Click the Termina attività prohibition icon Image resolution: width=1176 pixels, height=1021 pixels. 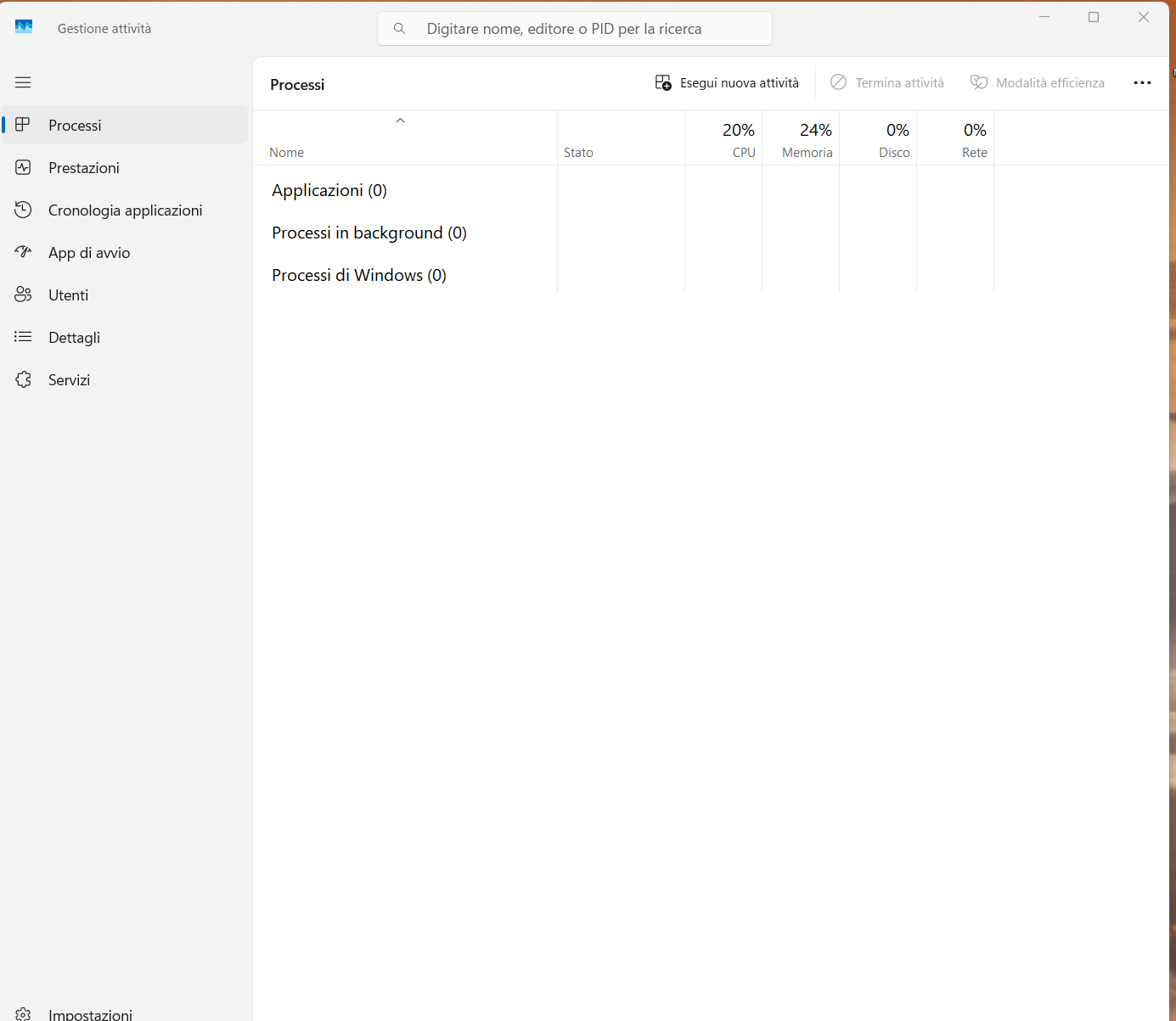point(838,82)
